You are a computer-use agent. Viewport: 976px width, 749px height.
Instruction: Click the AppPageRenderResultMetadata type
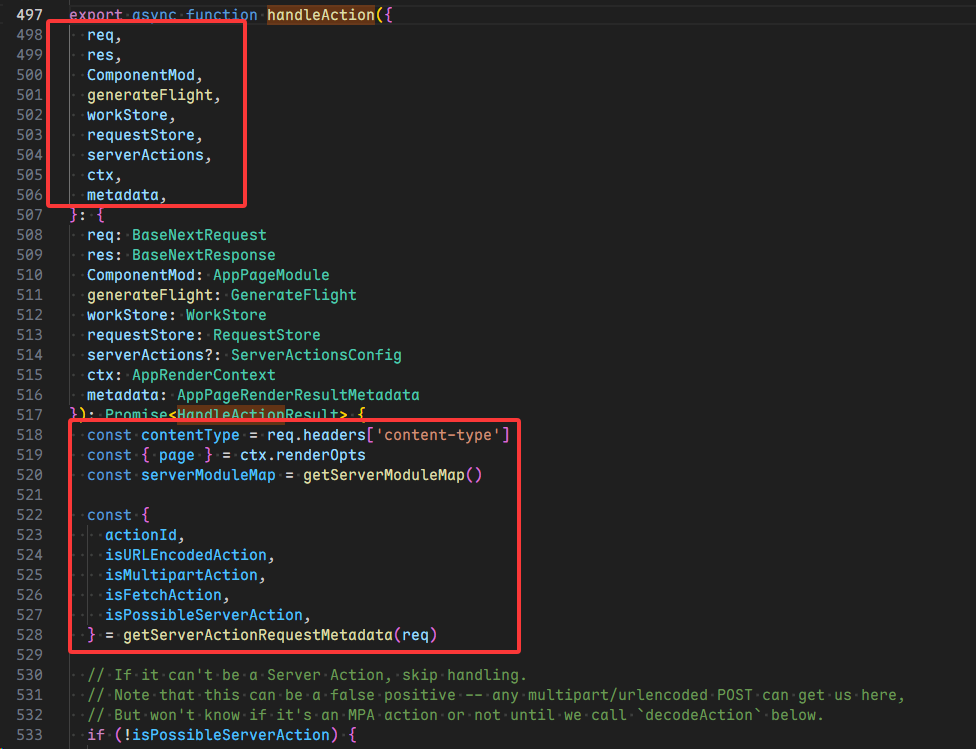[x=298, y=395]
